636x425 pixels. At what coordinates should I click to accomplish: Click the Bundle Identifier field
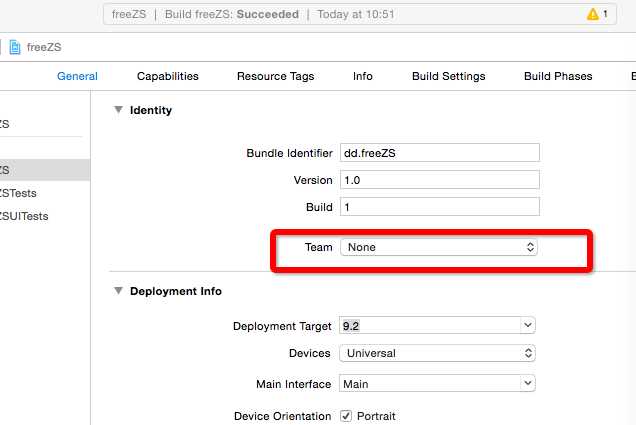440,153
